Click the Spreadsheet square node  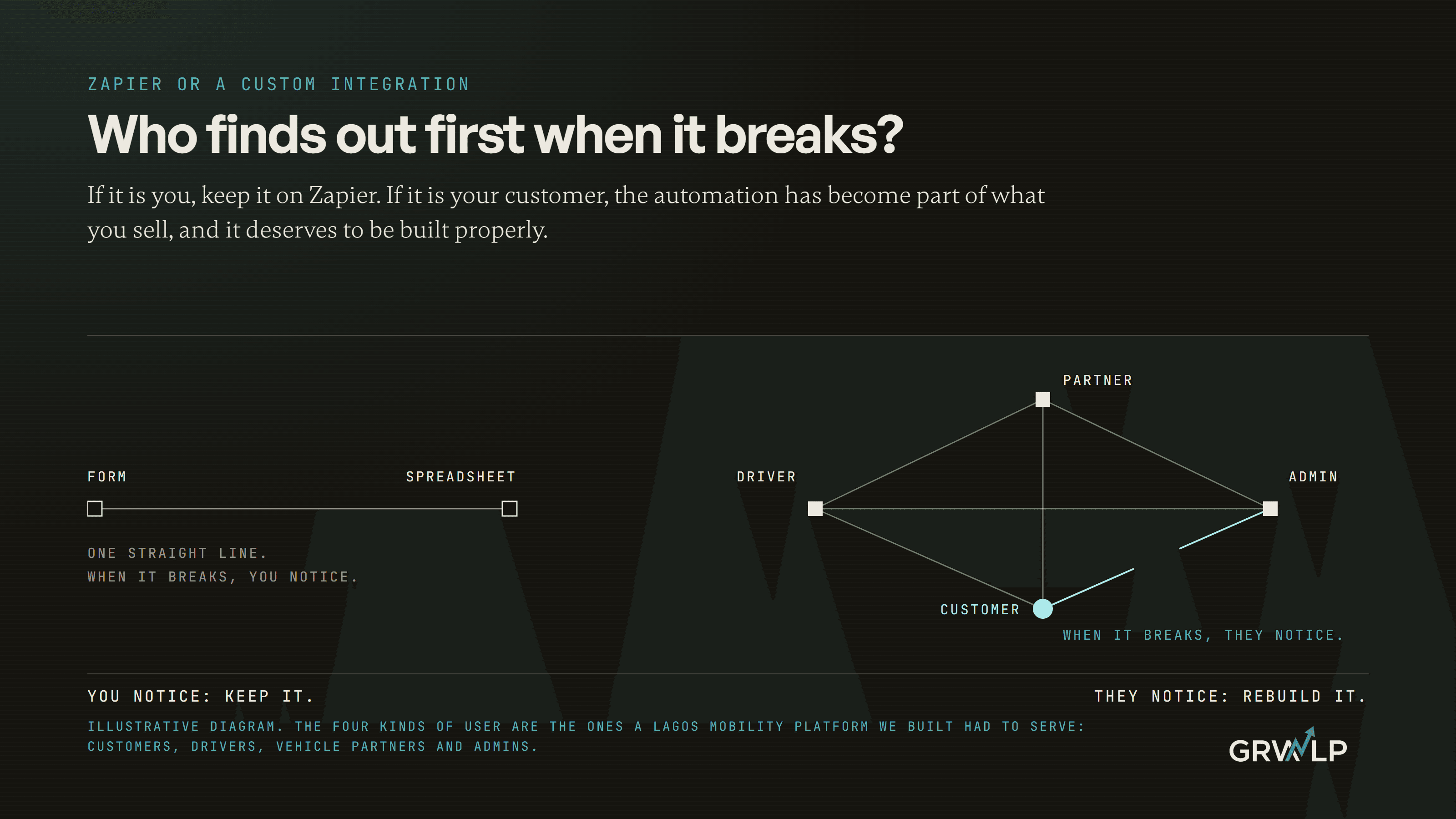point(509,509)
